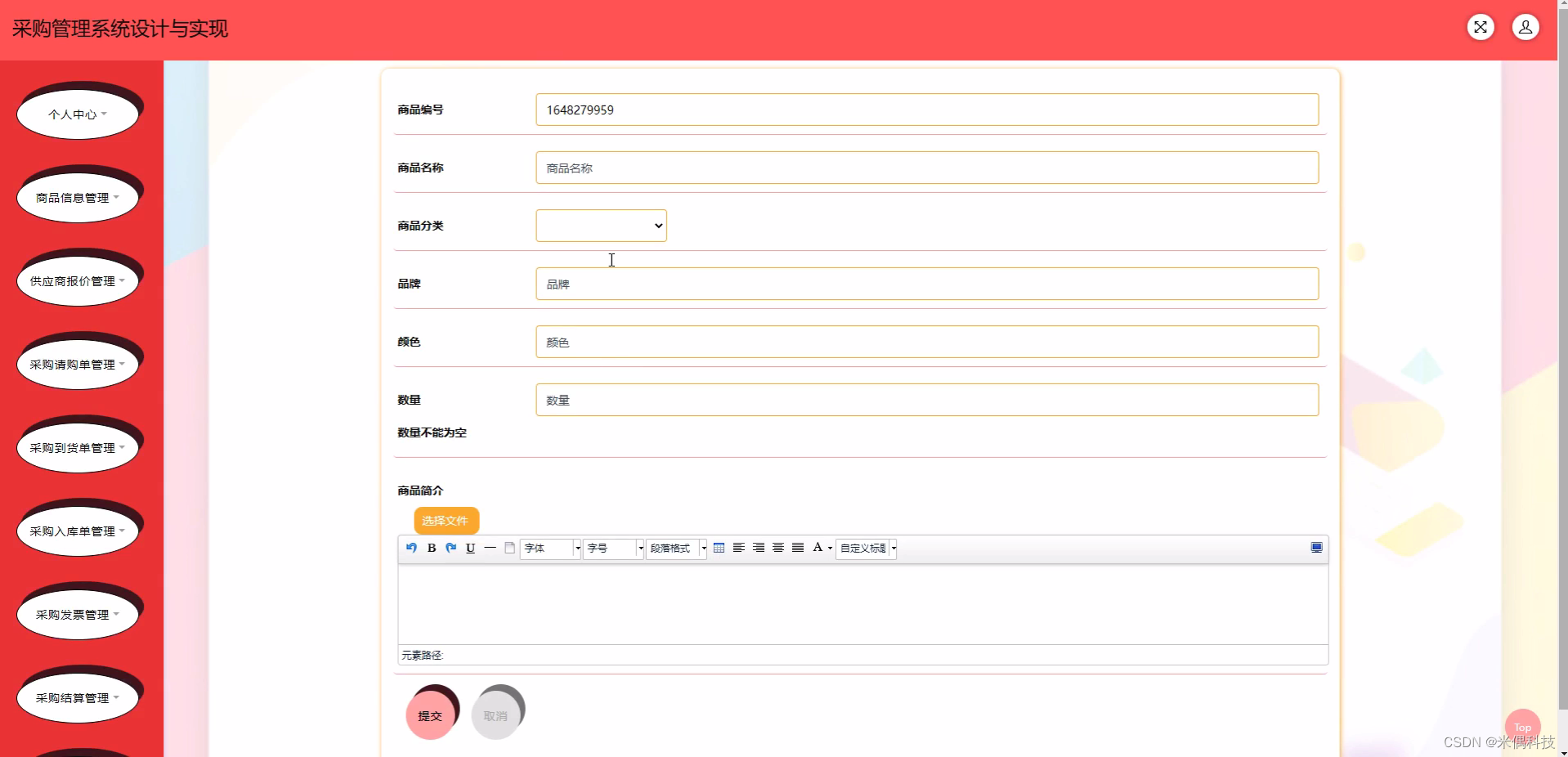Click the blank page template icon
1568x757 pixels.
pyautogui.click(x=509, y=548)
